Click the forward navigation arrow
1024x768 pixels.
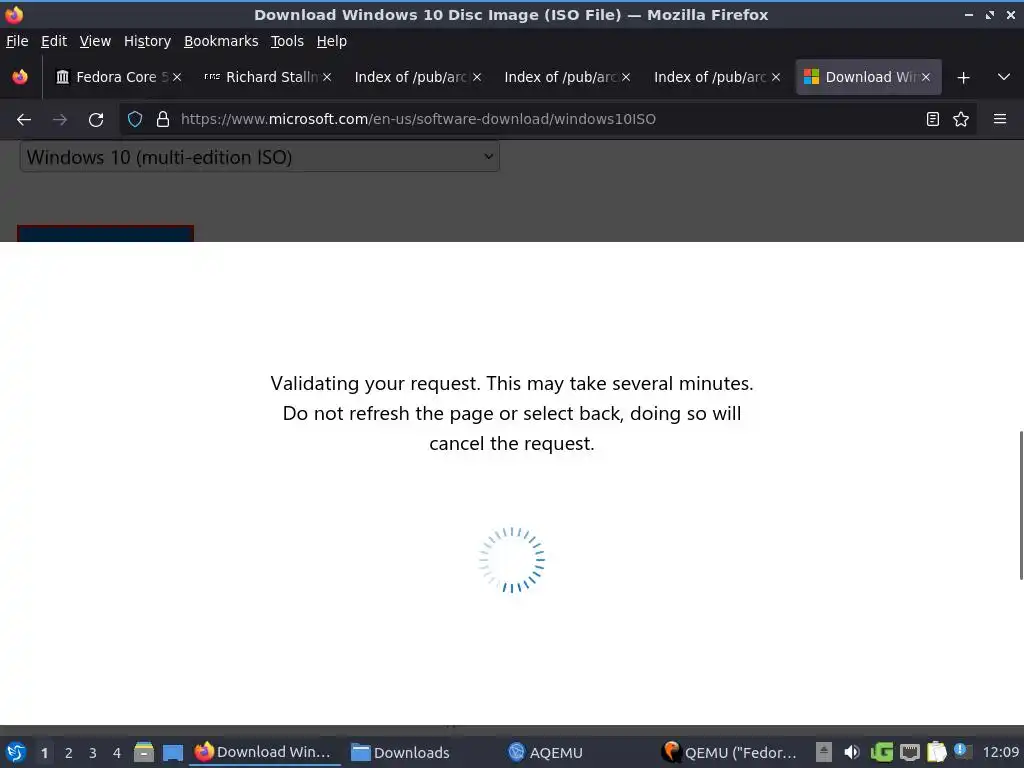click(x=59, y=120)
